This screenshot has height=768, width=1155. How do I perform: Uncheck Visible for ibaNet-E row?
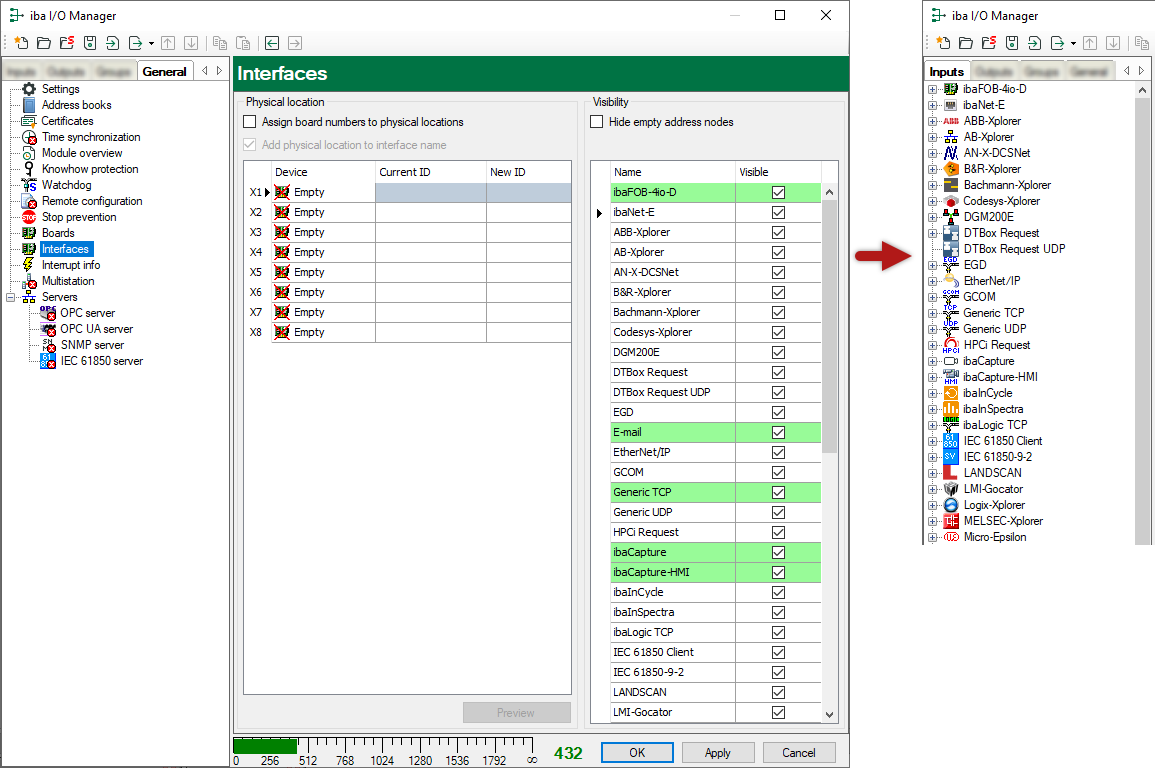coord(778,212)
